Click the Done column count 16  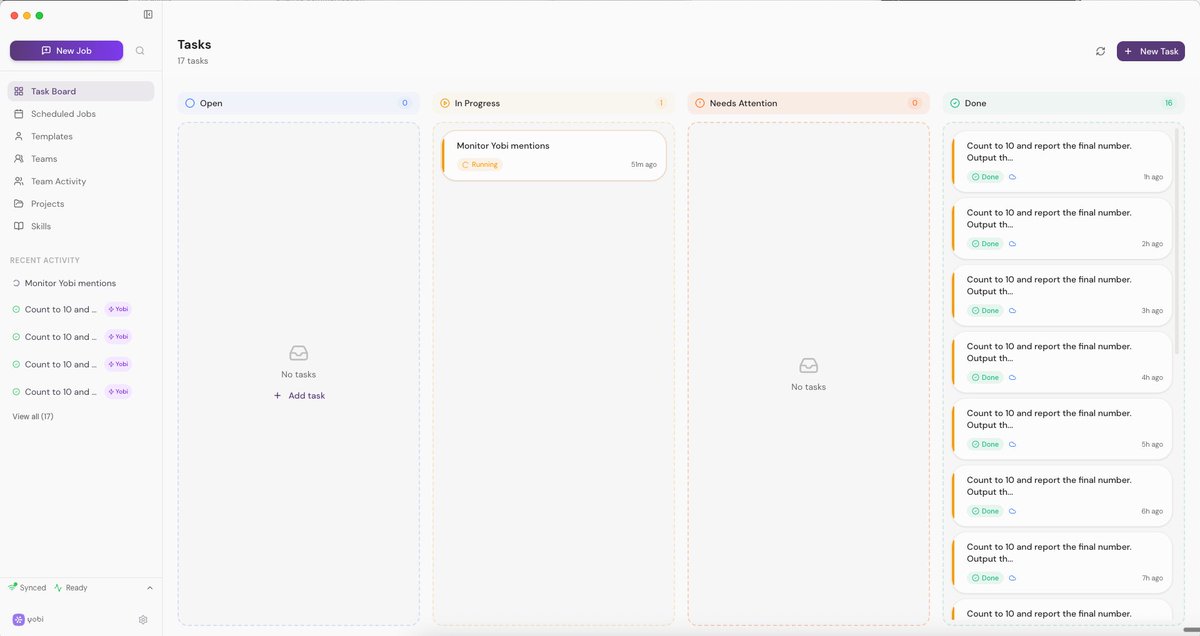coord(1168,103)
